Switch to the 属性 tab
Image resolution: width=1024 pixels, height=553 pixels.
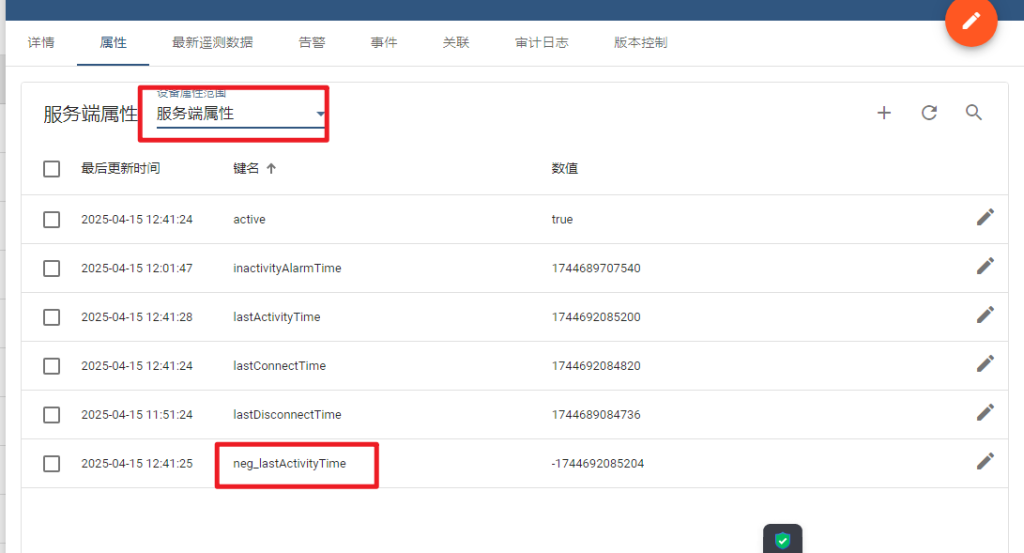pyautogui.click(x=113, y=42)
